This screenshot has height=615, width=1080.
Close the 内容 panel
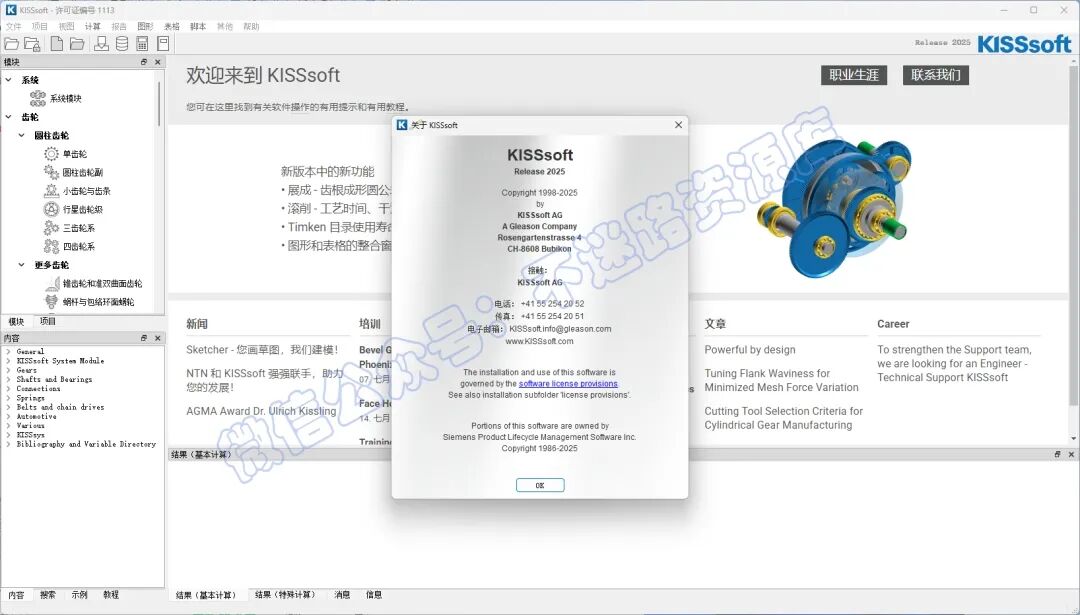coord(158,338)
